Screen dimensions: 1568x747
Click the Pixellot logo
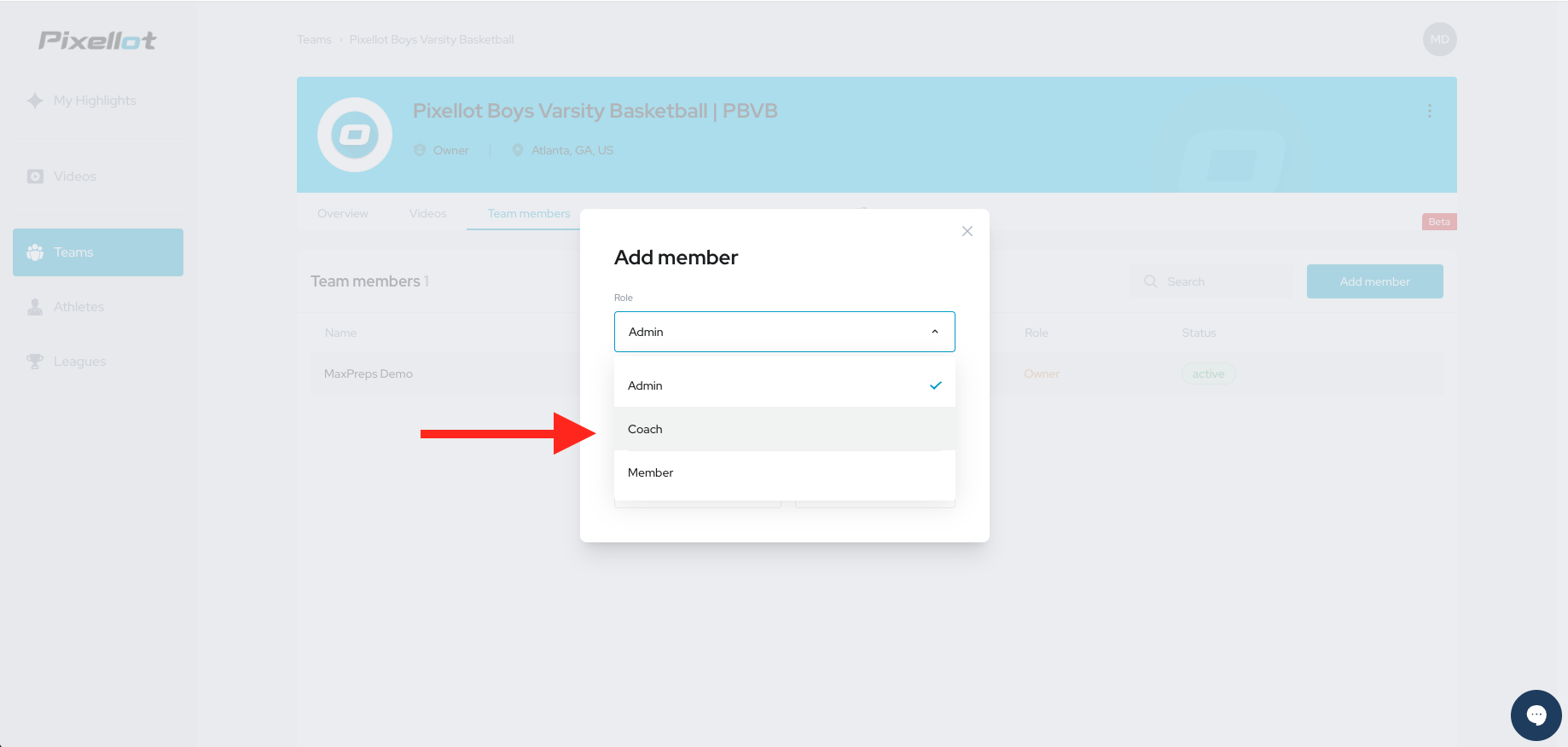point(97,40)
